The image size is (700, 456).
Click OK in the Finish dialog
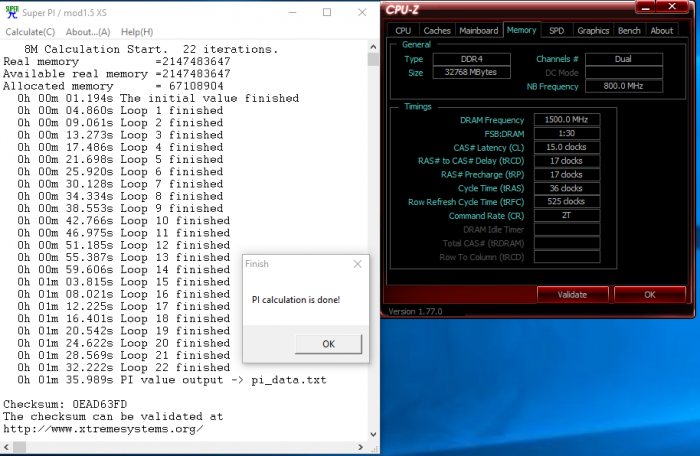[x=329, y=344]
